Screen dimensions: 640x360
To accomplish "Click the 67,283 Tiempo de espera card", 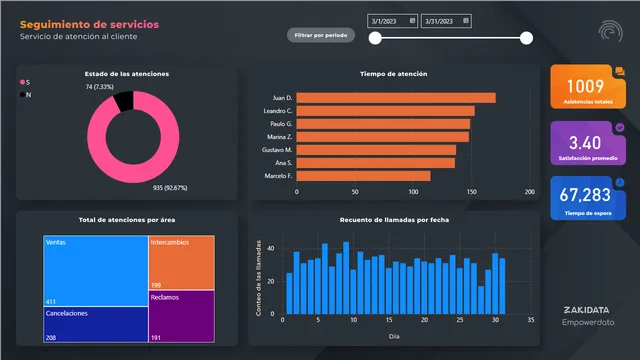I will 588,198.
